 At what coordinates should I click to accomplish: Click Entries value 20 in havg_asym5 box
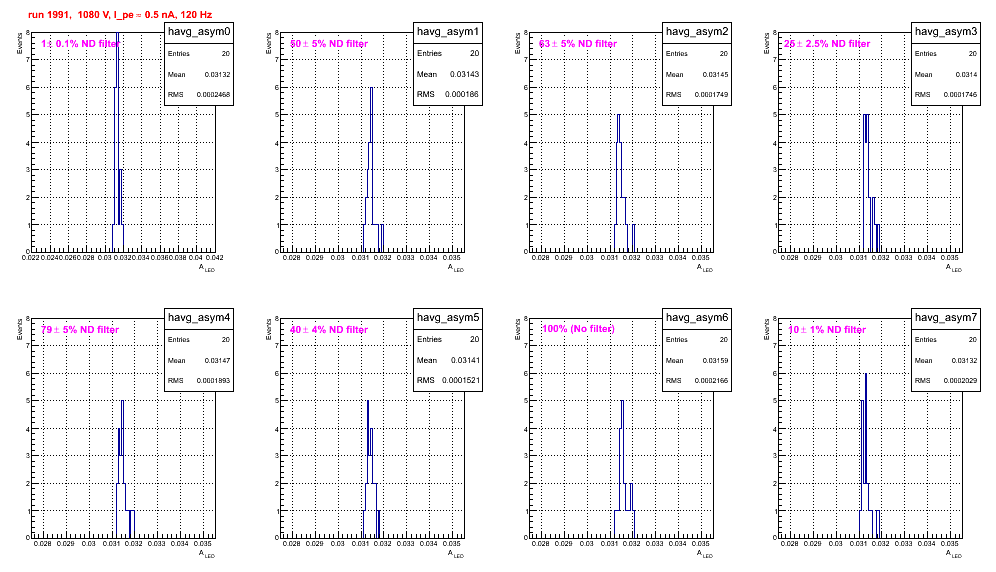click(x=474, y=339)
